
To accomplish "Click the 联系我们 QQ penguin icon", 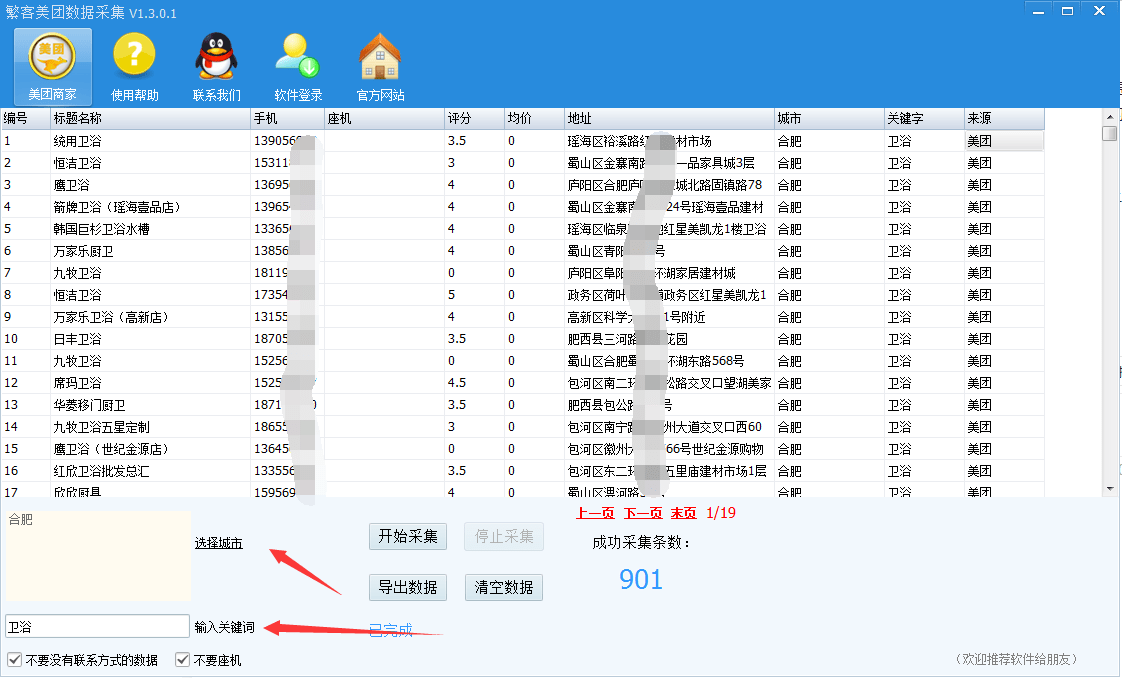I will [216, 67].
